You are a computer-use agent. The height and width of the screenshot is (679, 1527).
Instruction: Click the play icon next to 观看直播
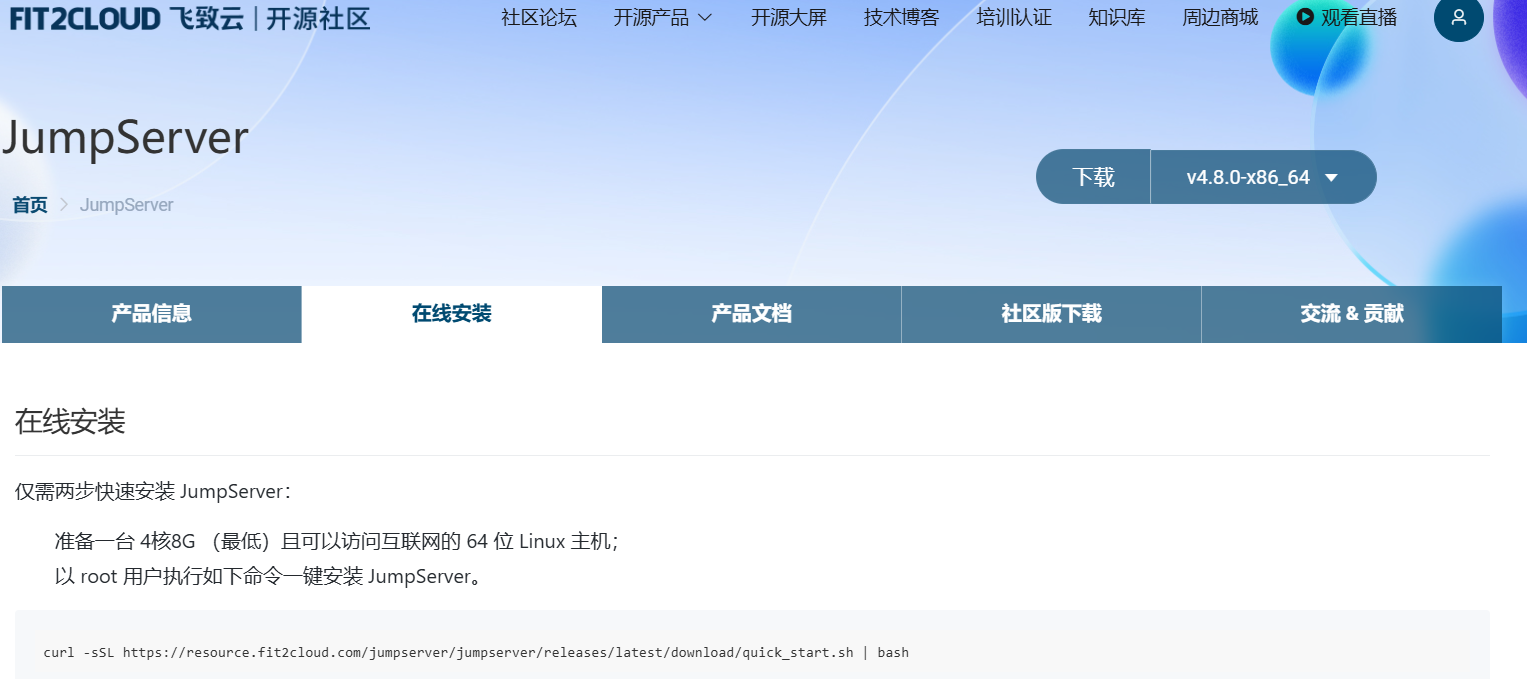(x=1303, y=16)
